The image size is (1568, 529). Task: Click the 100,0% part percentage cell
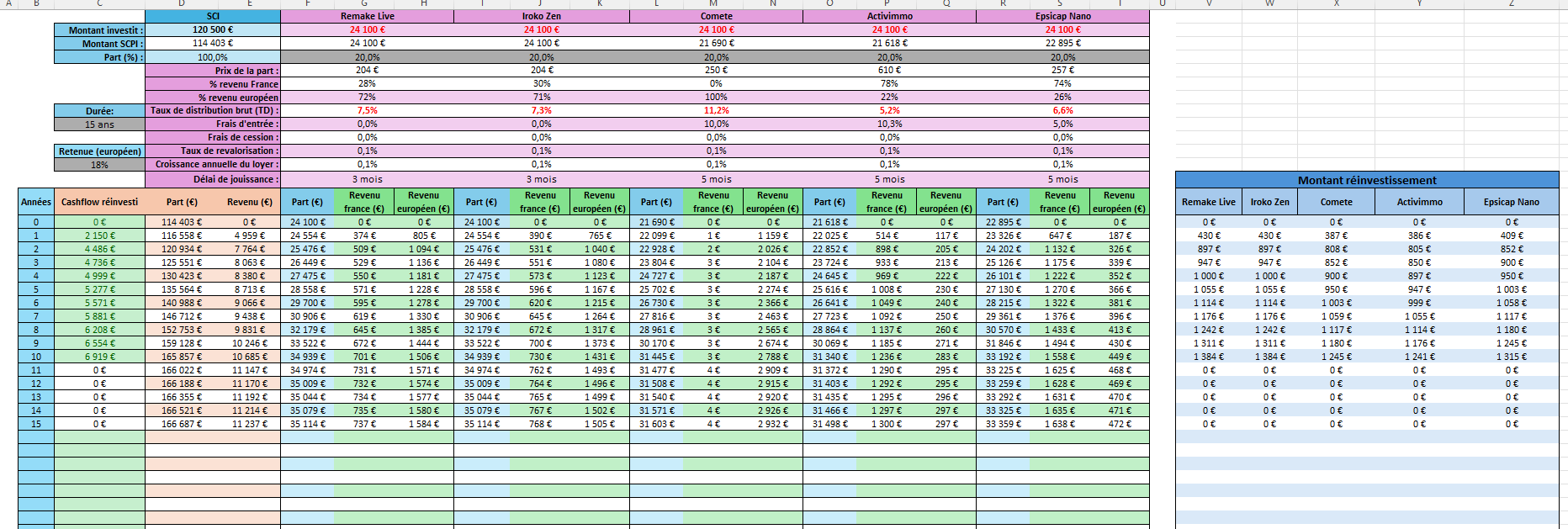(x=213, y=57)
